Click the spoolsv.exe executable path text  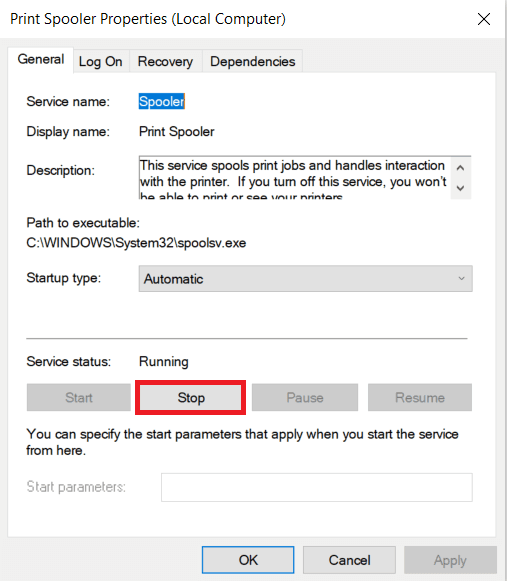(136, 243)
